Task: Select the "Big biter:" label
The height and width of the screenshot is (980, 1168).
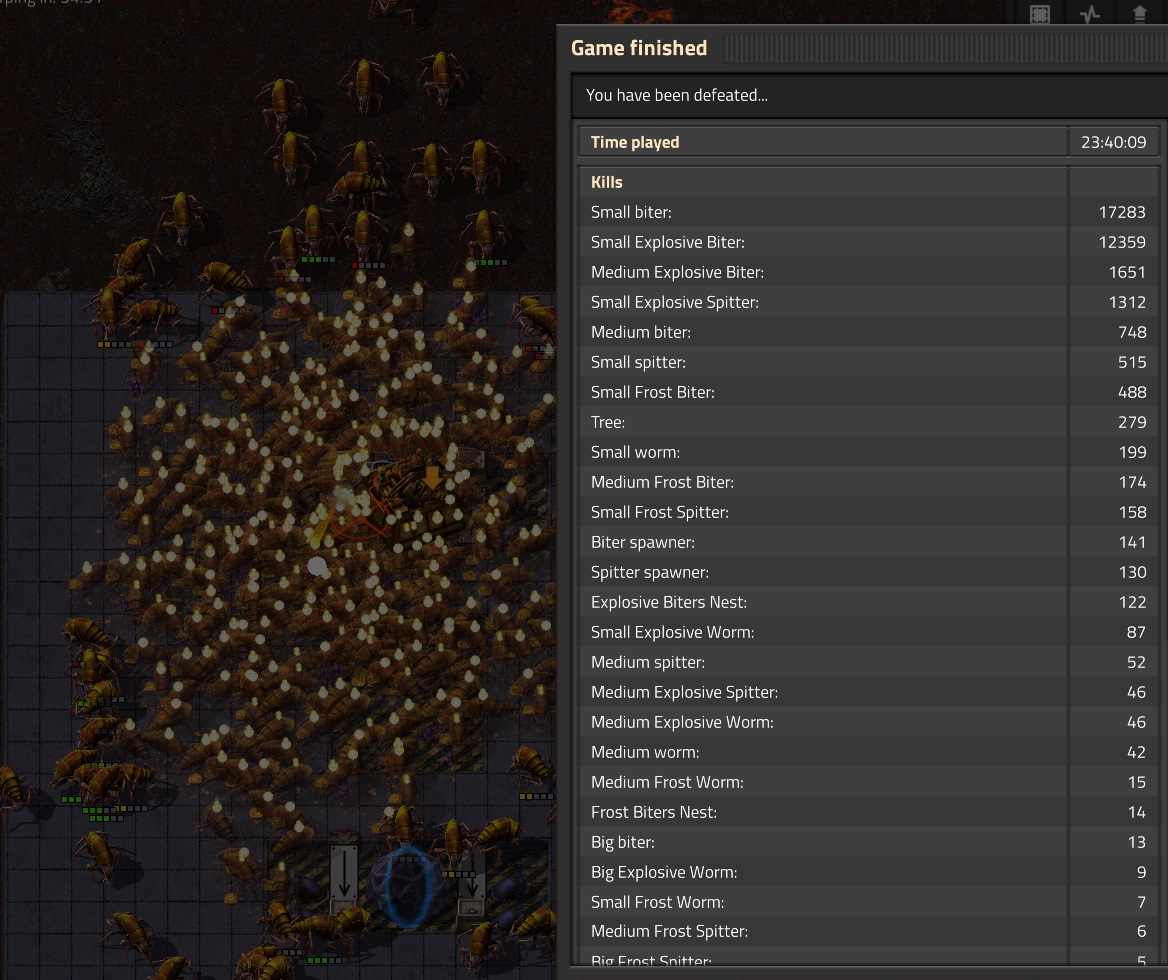Action: coord(623,842)
